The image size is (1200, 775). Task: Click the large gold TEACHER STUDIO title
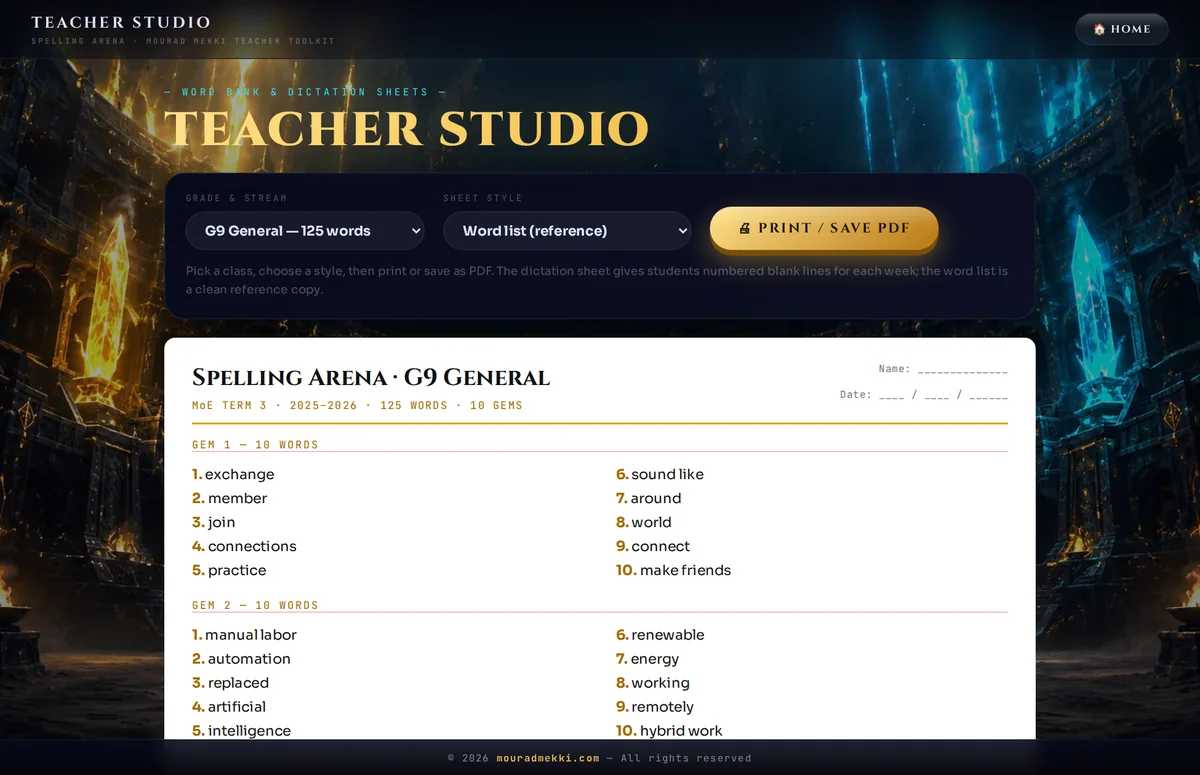click(x=406, y=129)
